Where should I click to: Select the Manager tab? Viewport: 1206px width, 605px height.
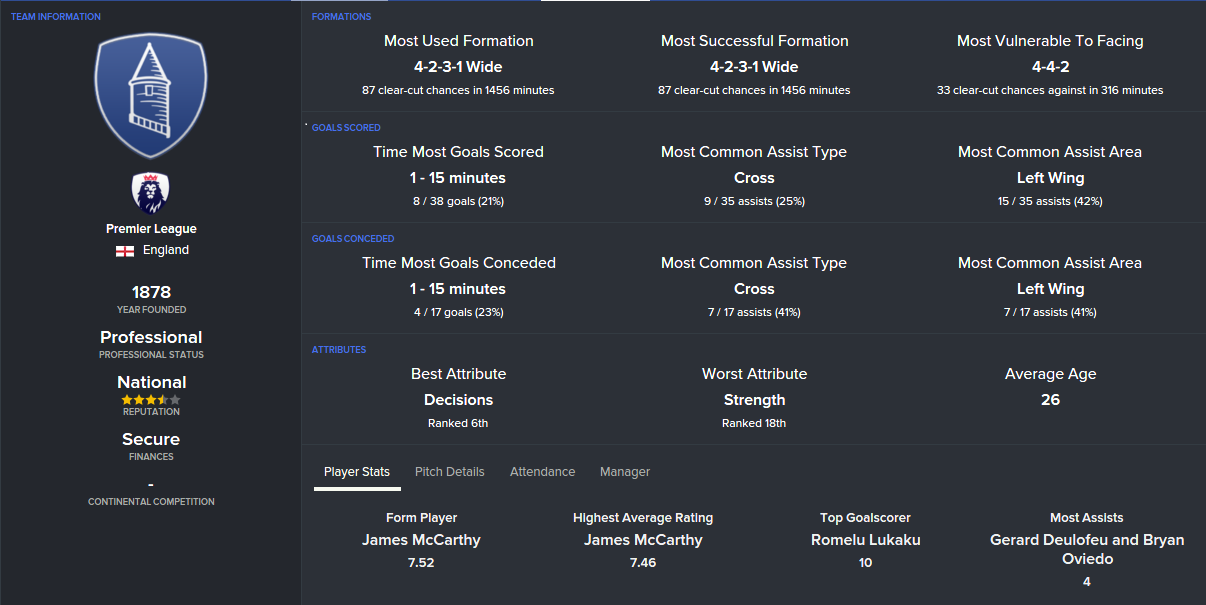625,472
